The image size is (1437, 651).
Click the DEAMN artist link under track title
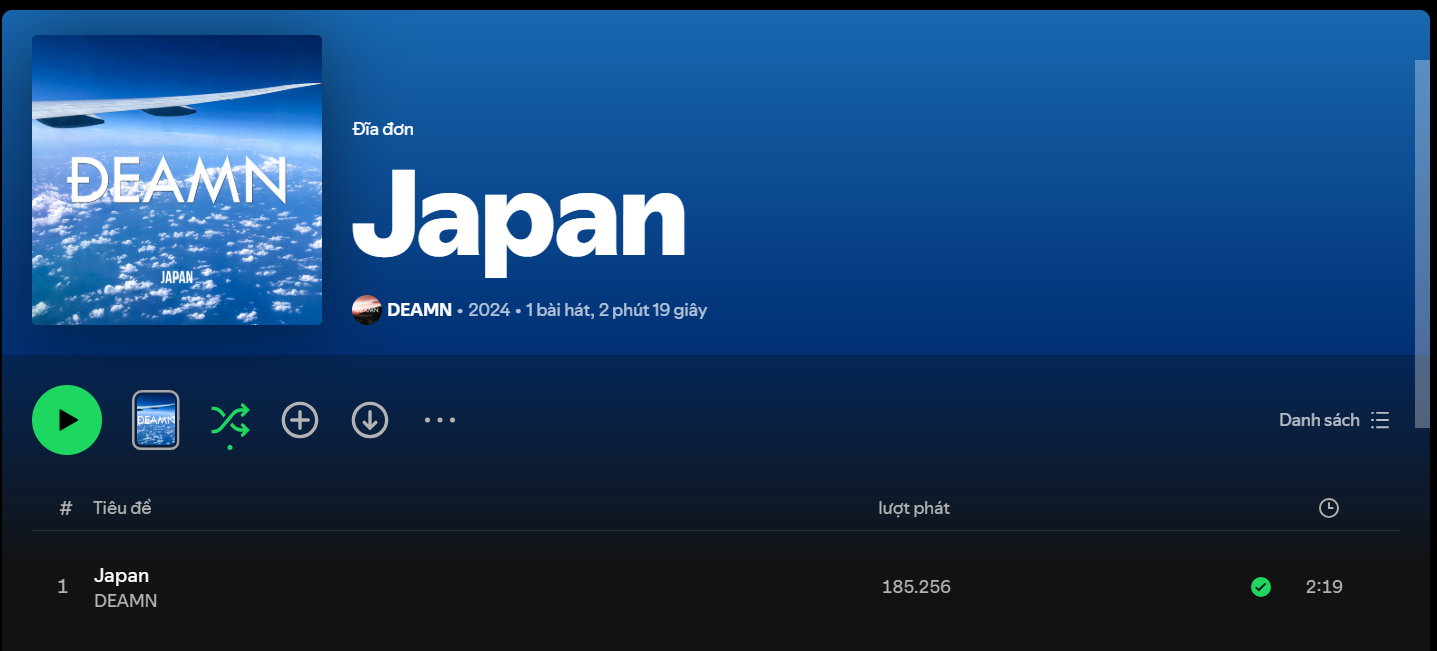125,601
